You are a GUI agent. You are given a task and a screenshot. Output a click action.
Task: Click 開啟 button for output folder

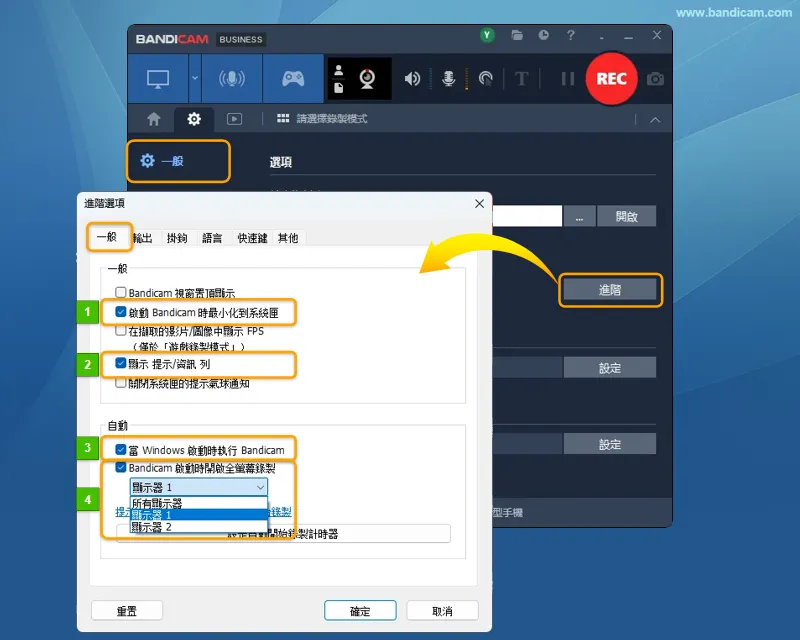pos(627,216)
